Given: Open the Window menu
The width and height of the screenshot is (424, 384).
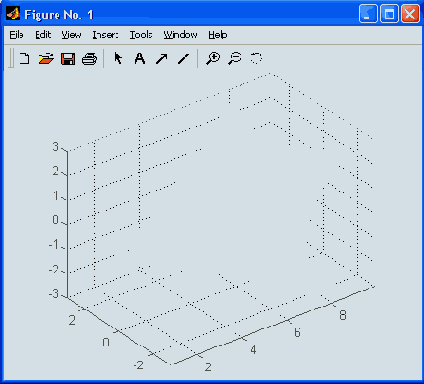Looking at the screenshot, I should (x=180, y=35).
